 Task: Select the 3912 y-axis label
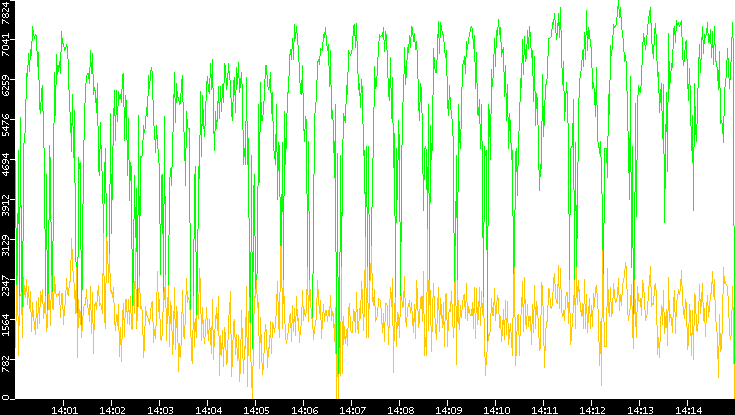(5, 204)
